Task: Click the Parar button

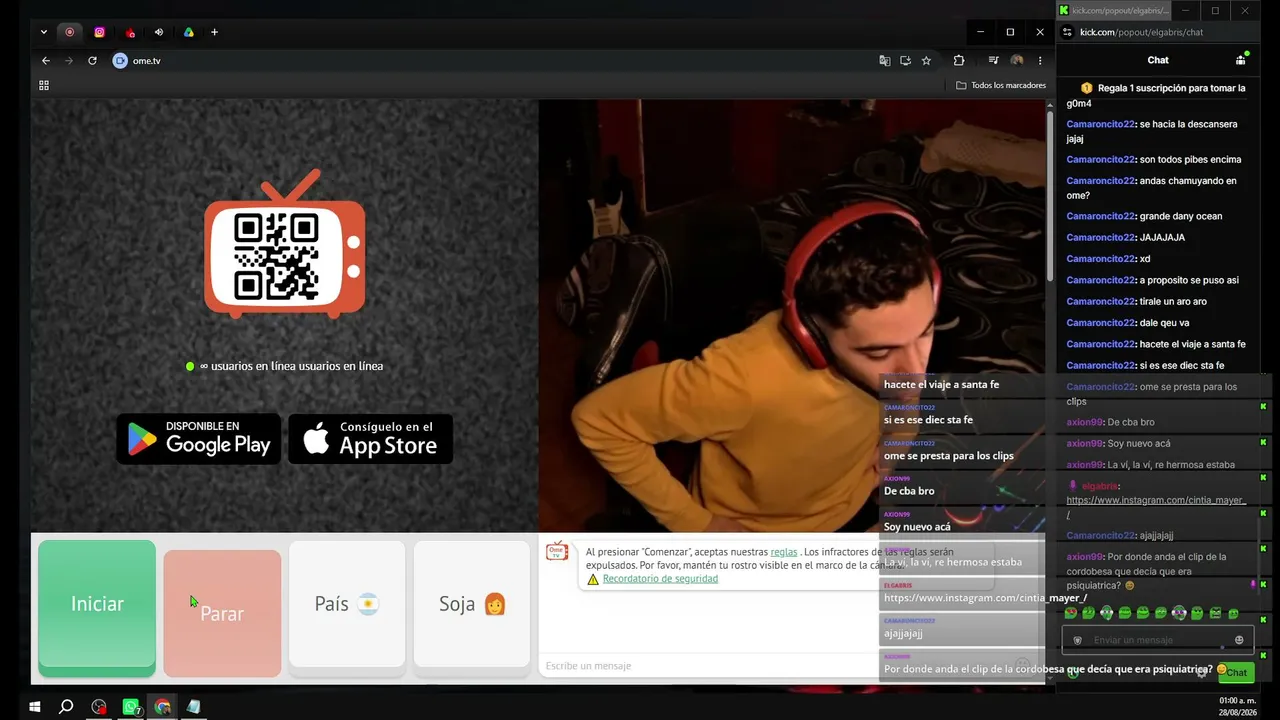Action: [222, 613]
